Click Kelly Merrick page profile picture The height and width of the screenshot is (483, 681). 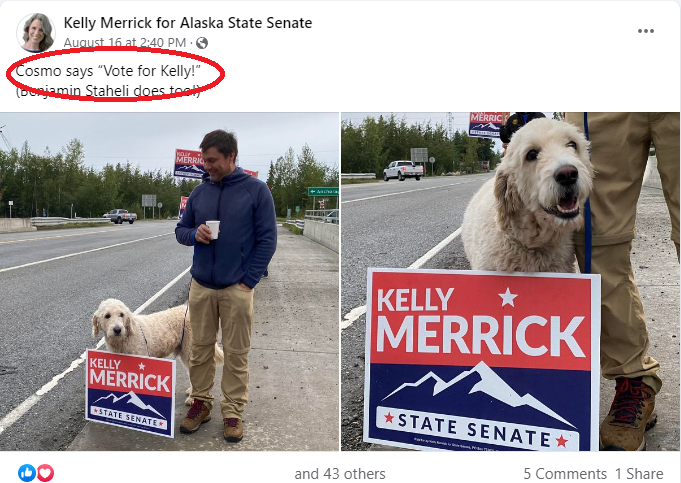pos(36,33)
